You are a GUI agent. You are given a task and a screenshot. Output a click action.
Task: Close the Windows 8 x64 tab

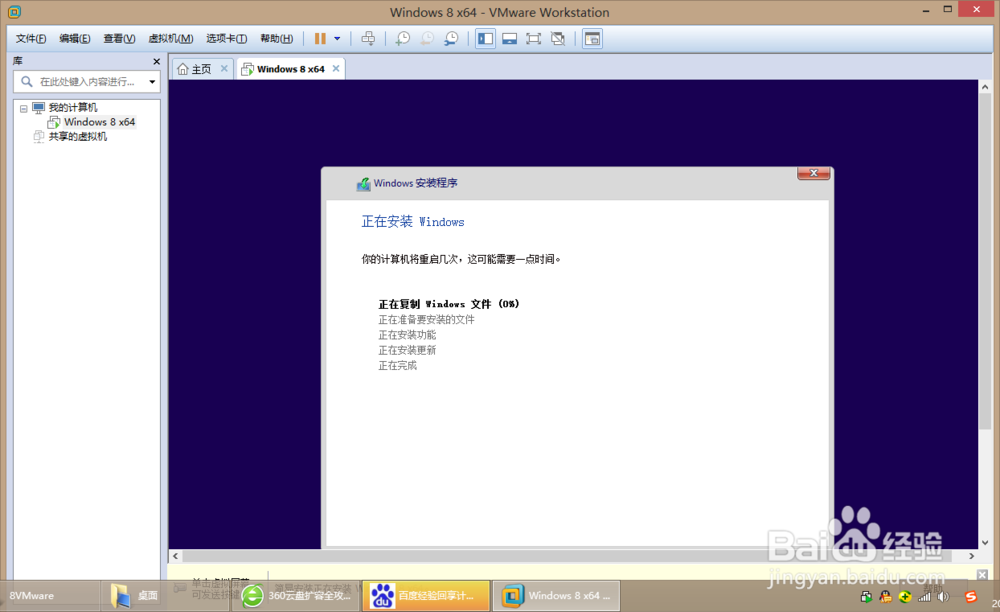pos(335,68)
